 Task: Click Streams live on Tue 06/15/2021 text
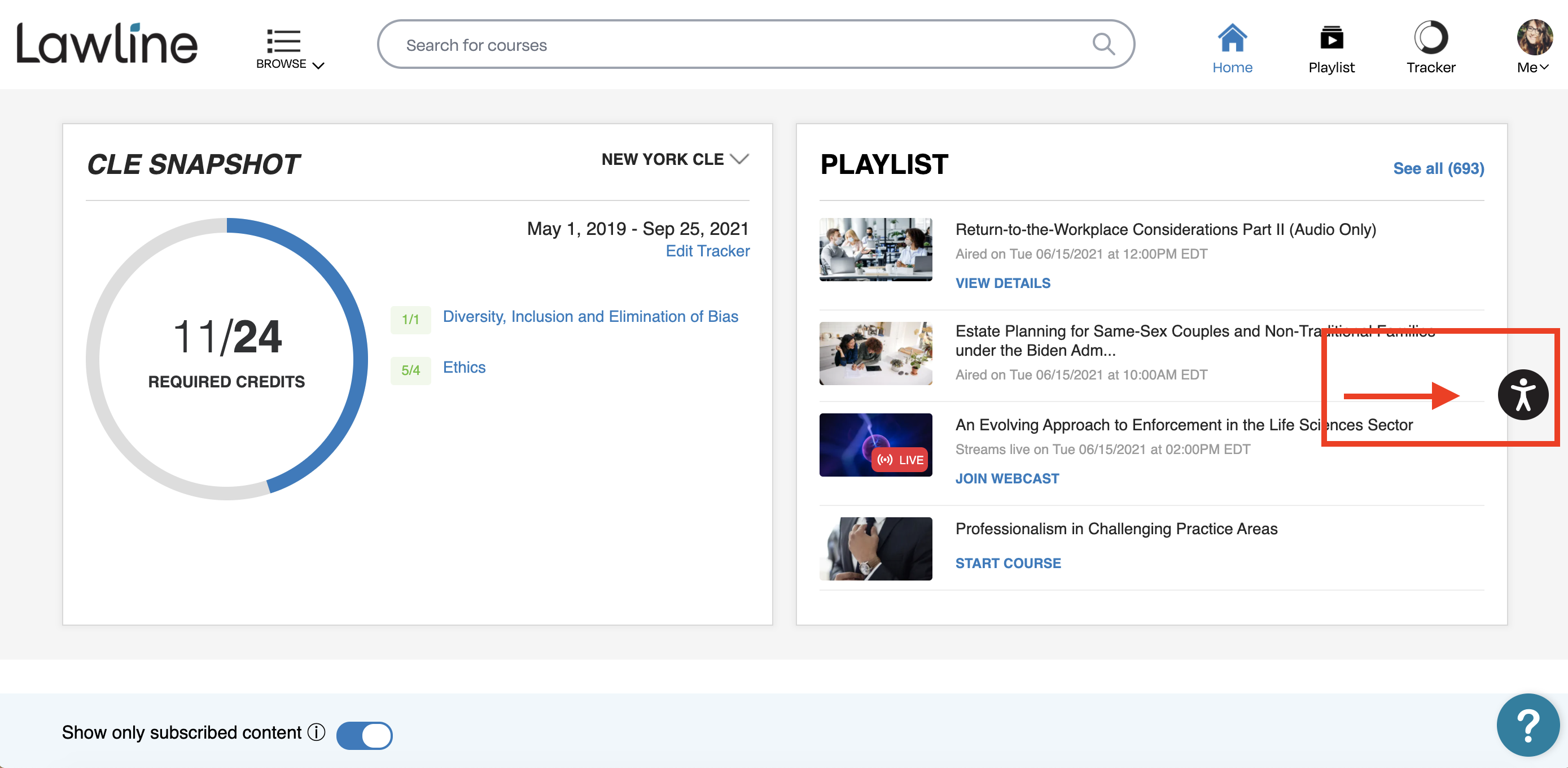coord(1102,450)
